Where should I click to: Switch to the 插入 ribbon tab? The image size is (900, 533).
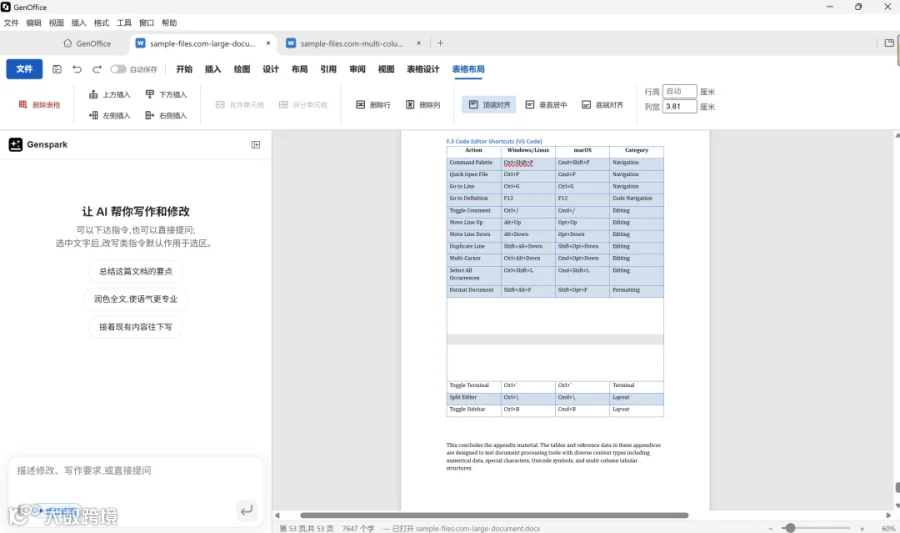coord(213,69)
